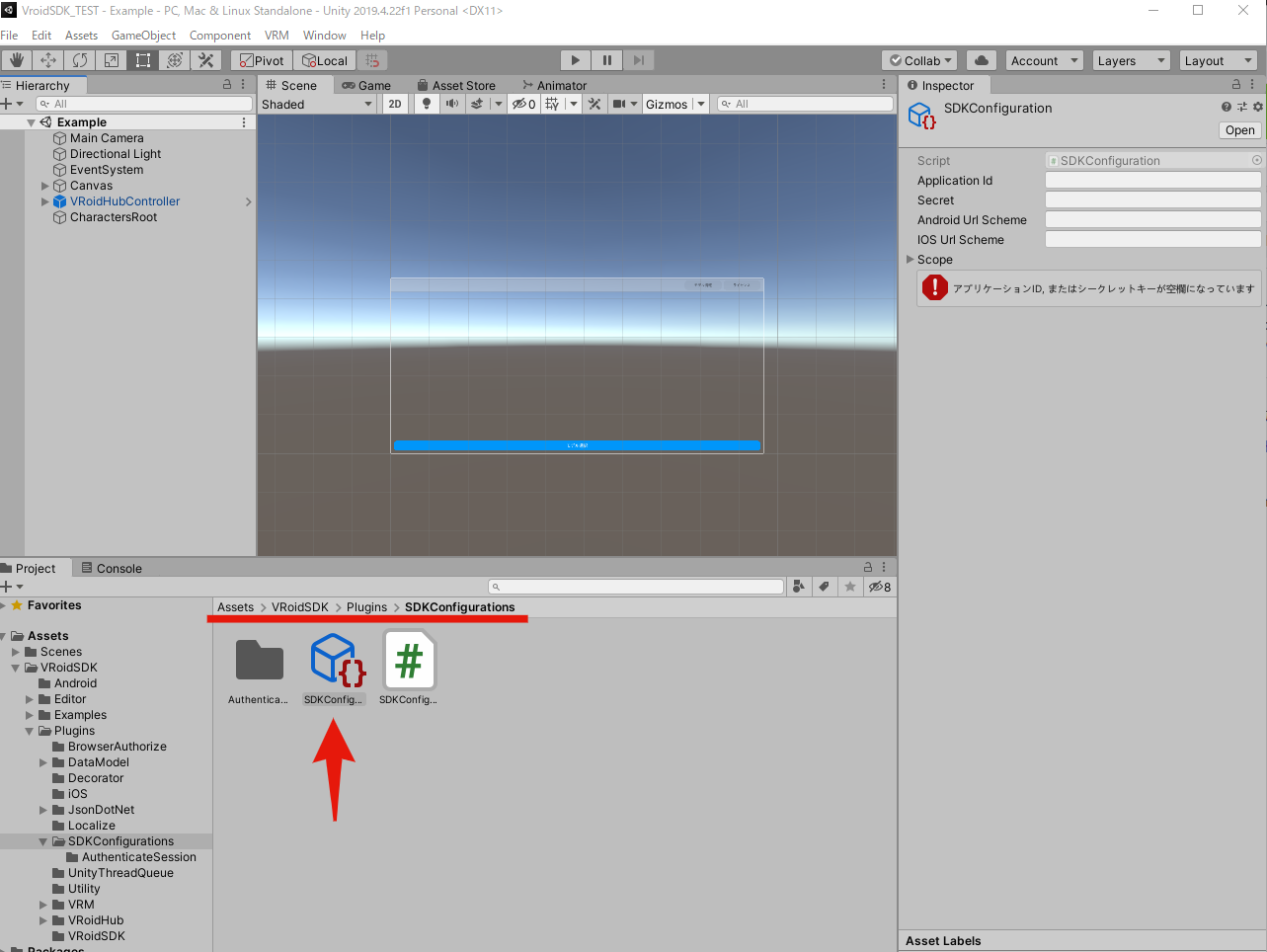Open SDKConfiguration settings gear menu

point(1257,107)
